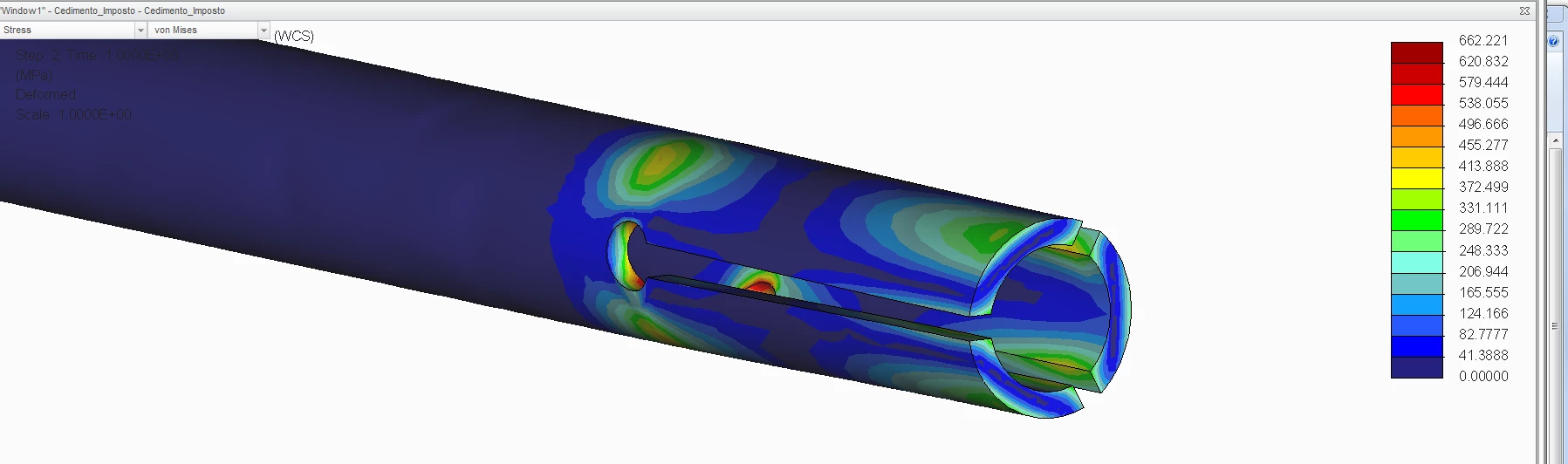Image resolution: width=1568 pixels, height=464 pixels.
Task: Click the legend value 538.055
Action: click(1483, 103)
